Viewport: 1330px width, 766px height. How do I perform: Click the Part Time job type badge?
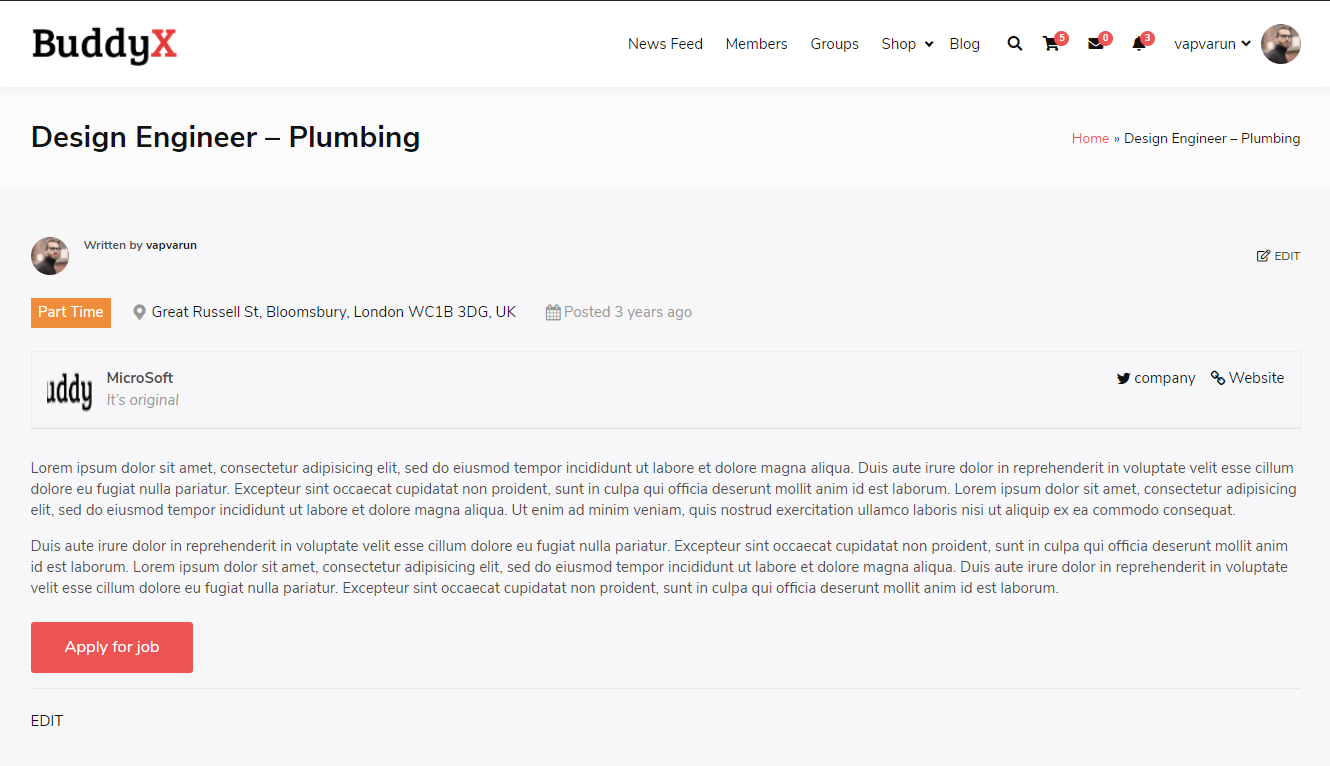click(x=71, y=312)
